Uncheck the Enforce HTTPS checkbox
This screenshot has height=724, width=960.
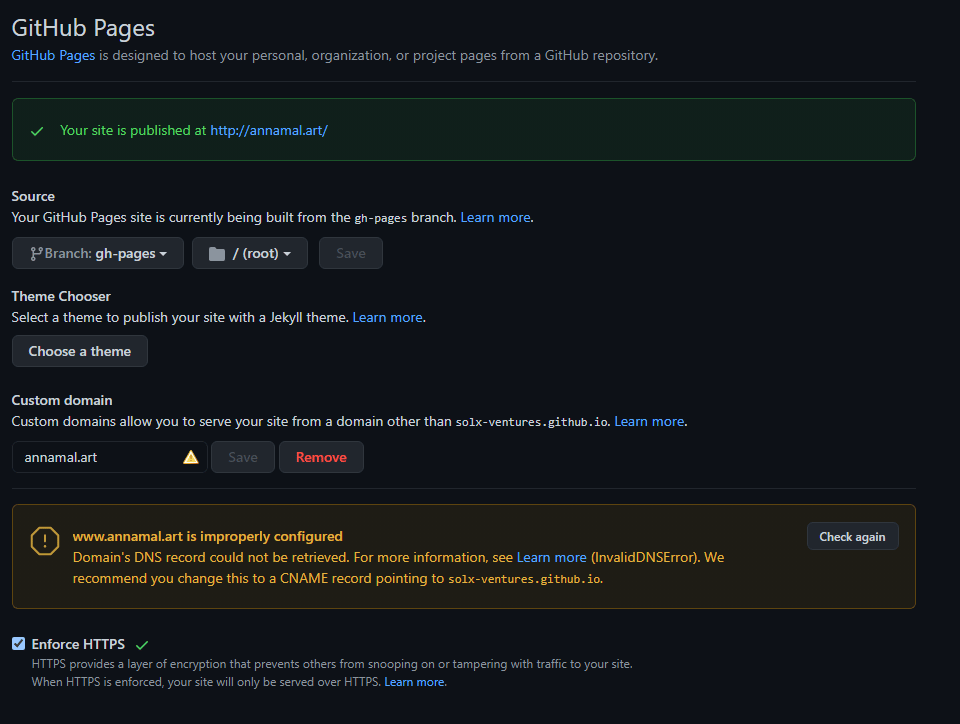pos(18,643)
